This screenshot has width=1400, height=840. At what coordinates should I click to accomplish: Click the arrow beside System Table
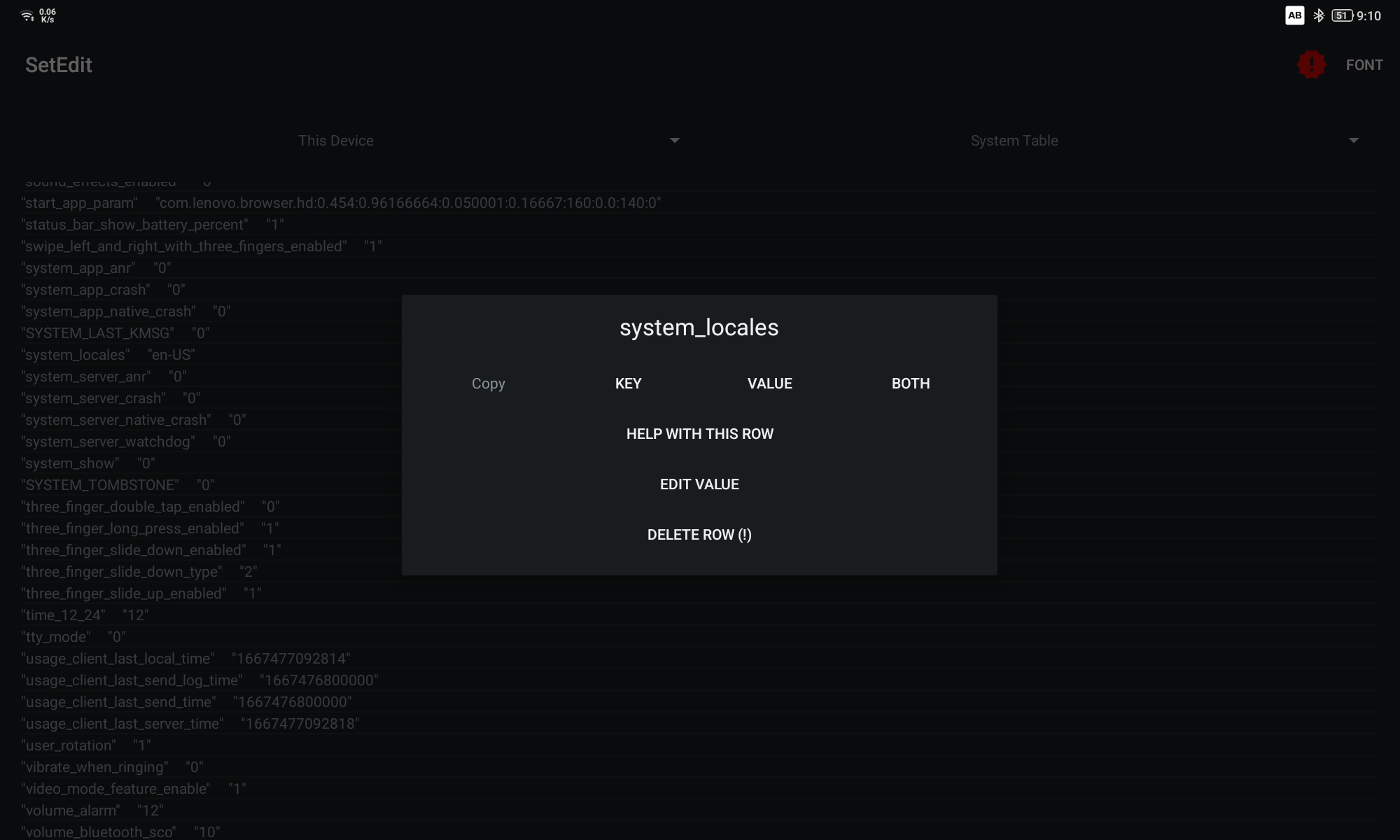(1353, 141)
